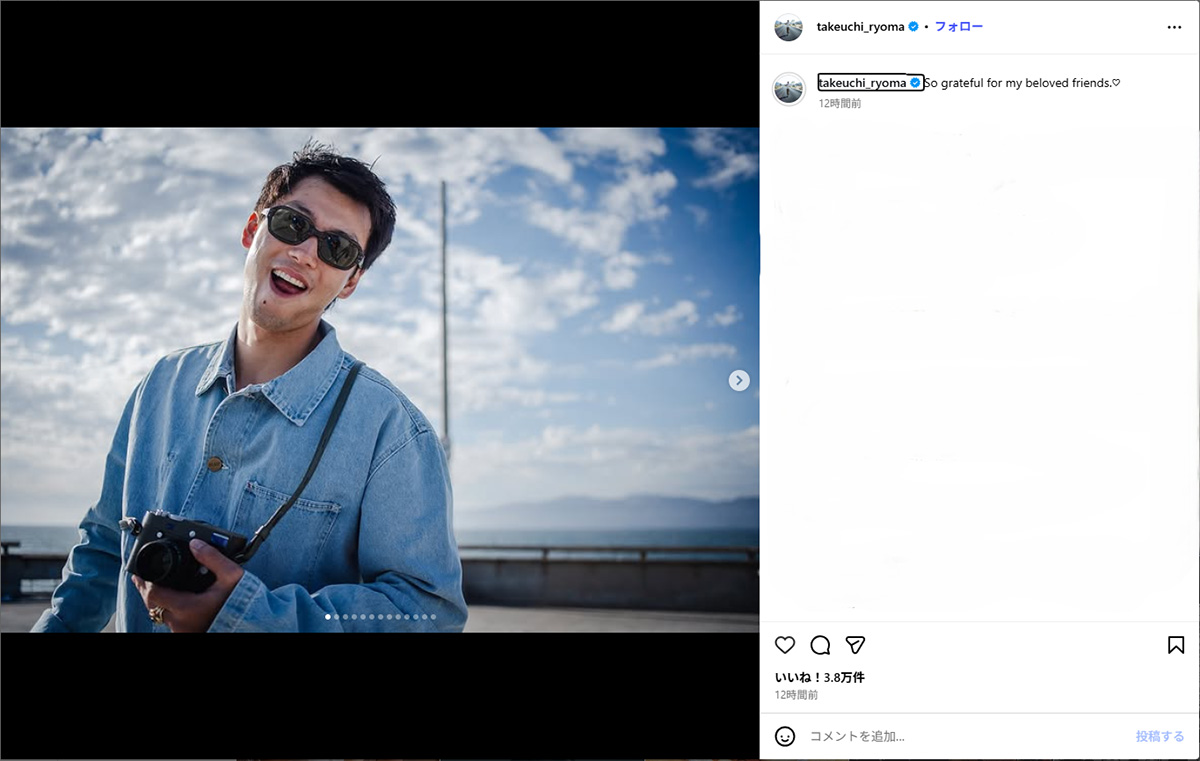
Task: Go to next photo with right arrow
Action: (739, 380)
